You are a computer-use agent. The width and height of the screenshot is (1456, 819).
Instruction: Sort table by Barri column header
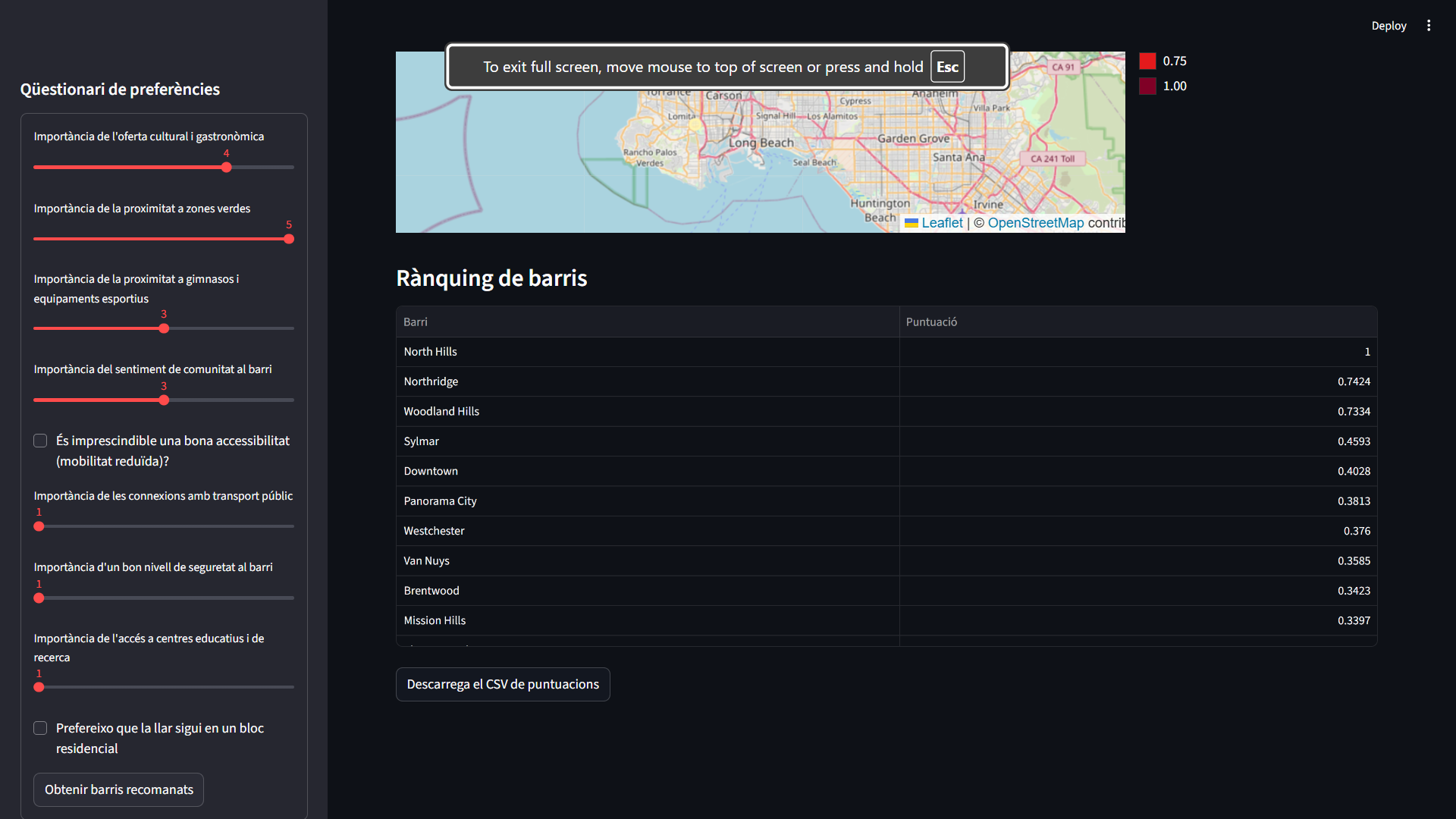416,322
